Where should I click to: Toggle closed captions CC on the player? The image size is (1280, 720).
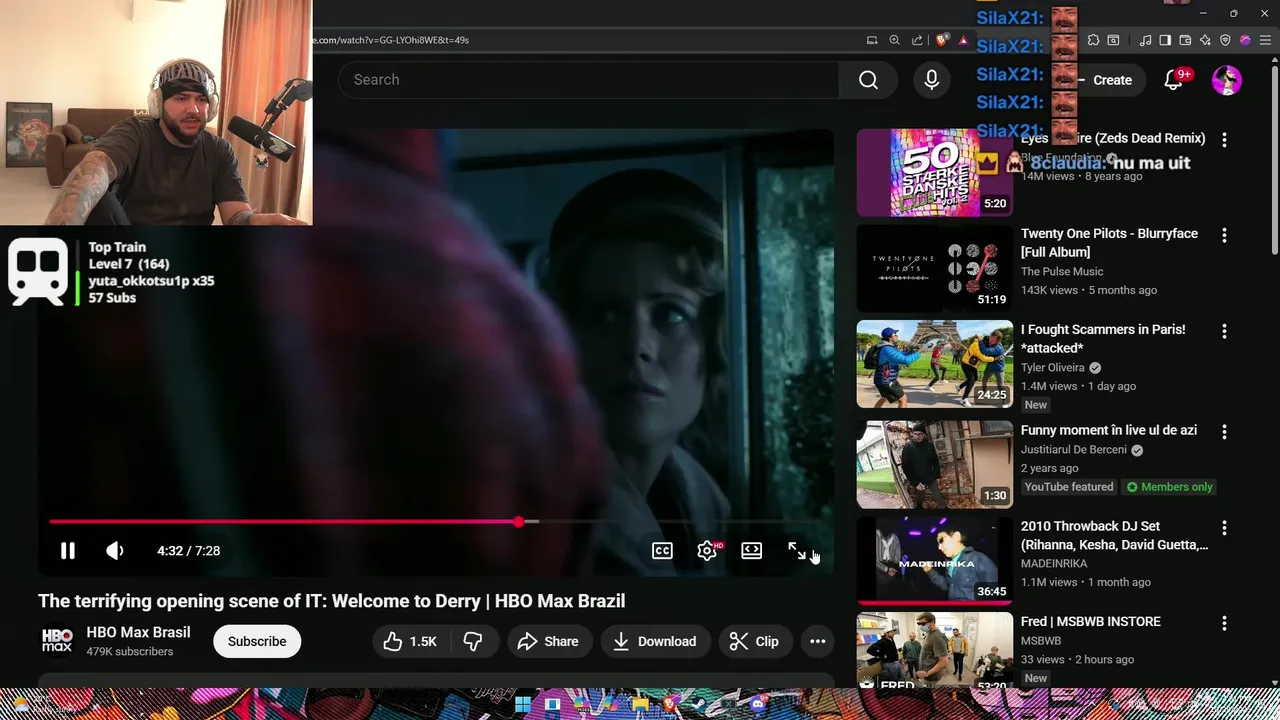(x=662, y=551)
